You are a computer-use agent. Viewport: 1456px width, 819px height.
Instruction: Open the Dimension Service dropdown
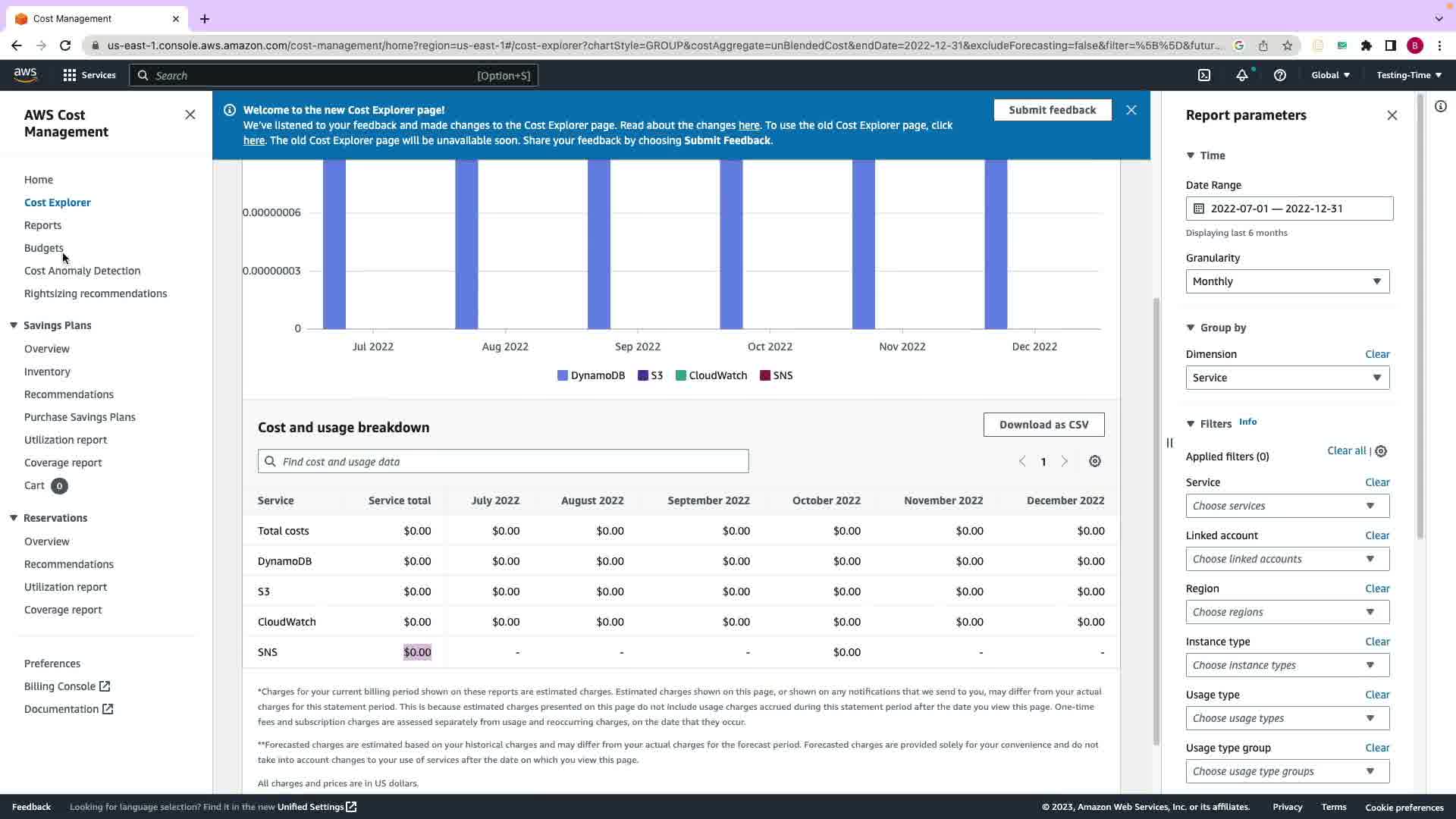click(x=1287, y=378)
